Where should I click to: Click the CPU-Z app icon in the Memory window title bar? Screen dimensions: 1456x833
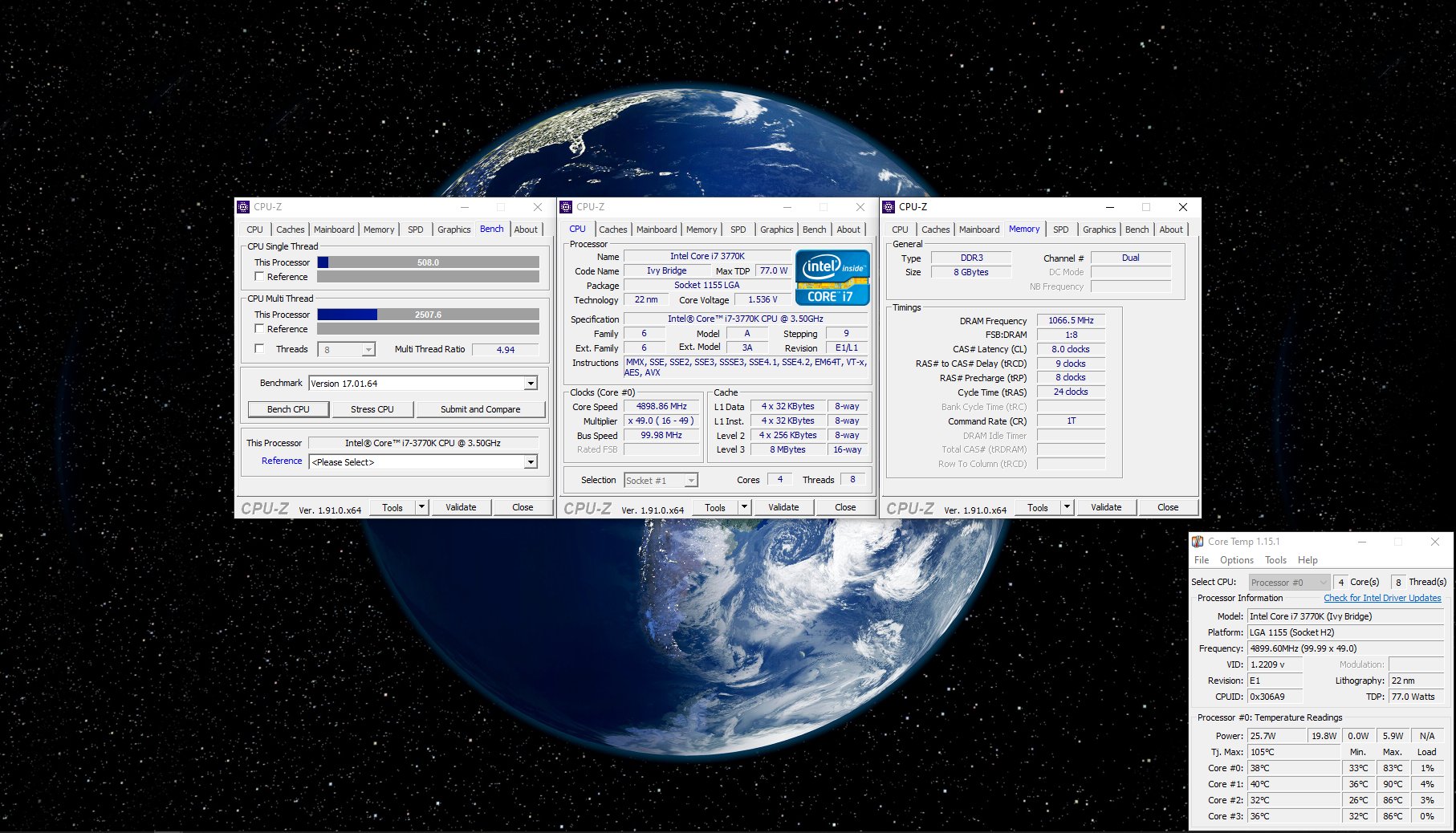(x=889, y=207)
